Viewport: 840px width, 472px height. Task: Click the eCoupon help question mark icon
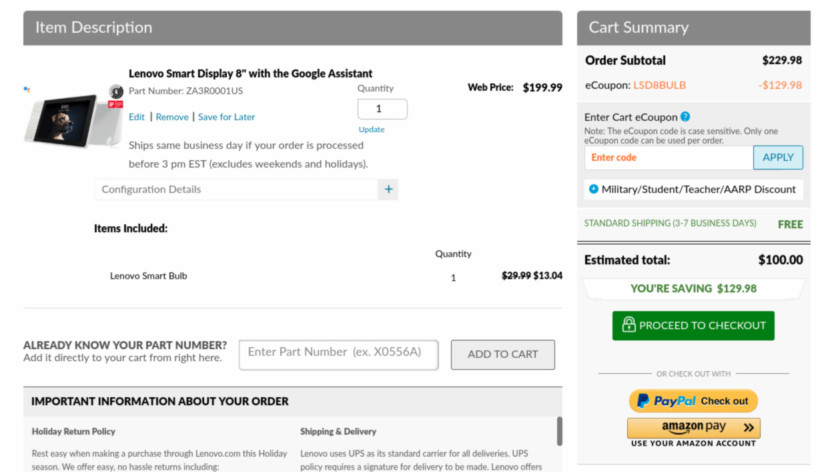pyautogui.click(x=685, y=117)
